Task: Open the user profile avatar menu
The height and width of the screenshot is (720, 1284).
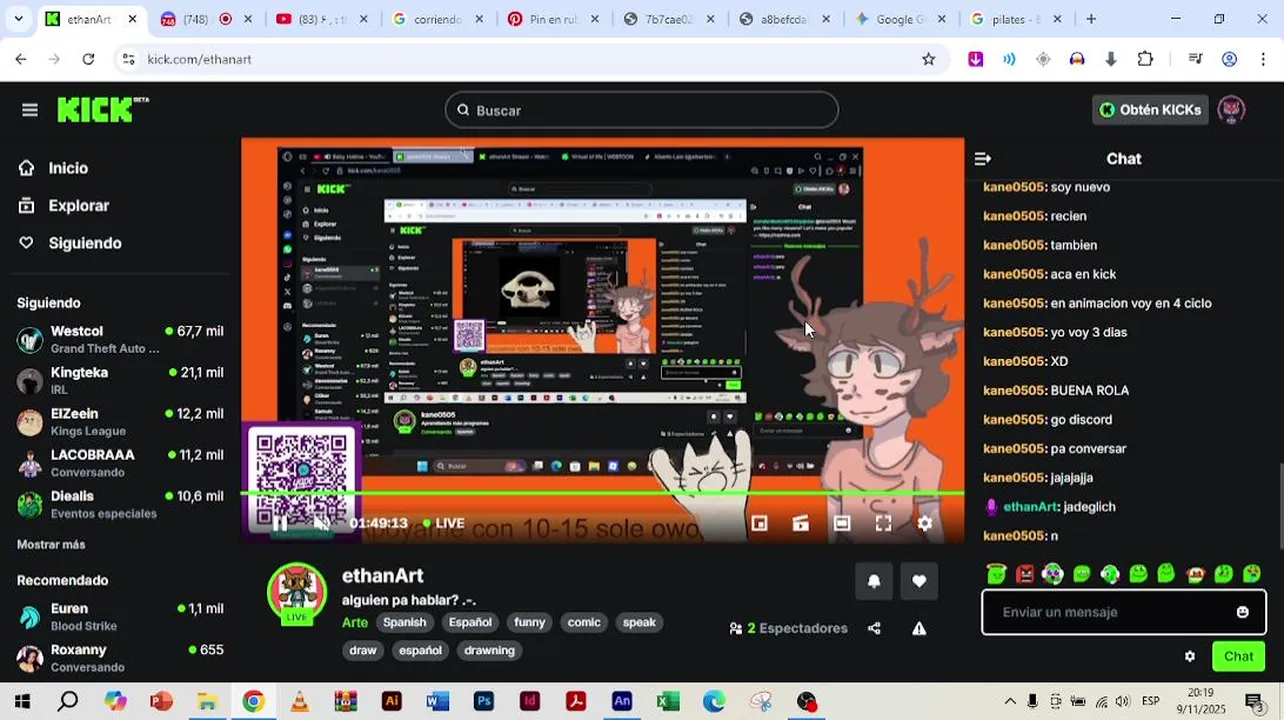Action: (x=1231, y=110)
